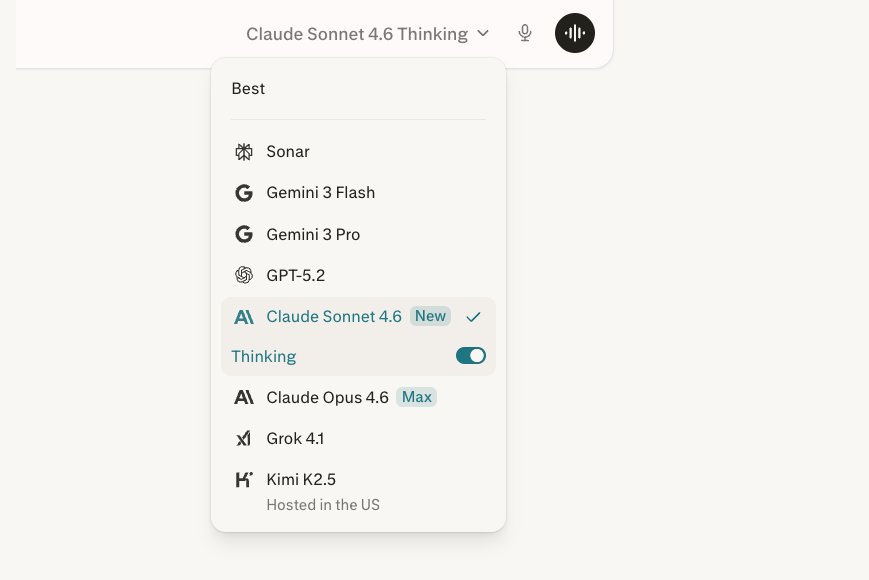Click the checkmark beside Claude Sonnet 4.6

[473, 316]
